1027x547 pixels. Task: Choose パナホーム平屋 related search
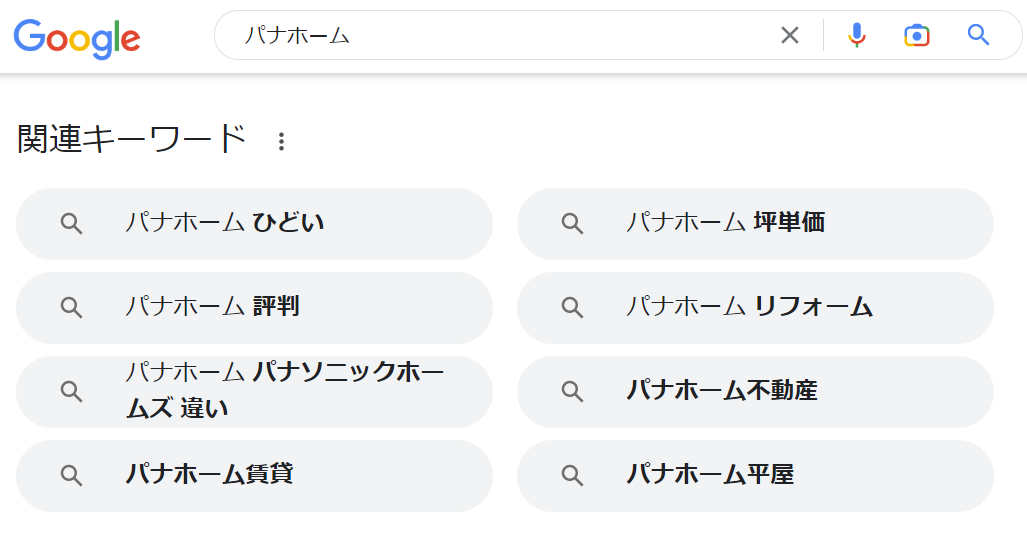click(x=755, y=476)
